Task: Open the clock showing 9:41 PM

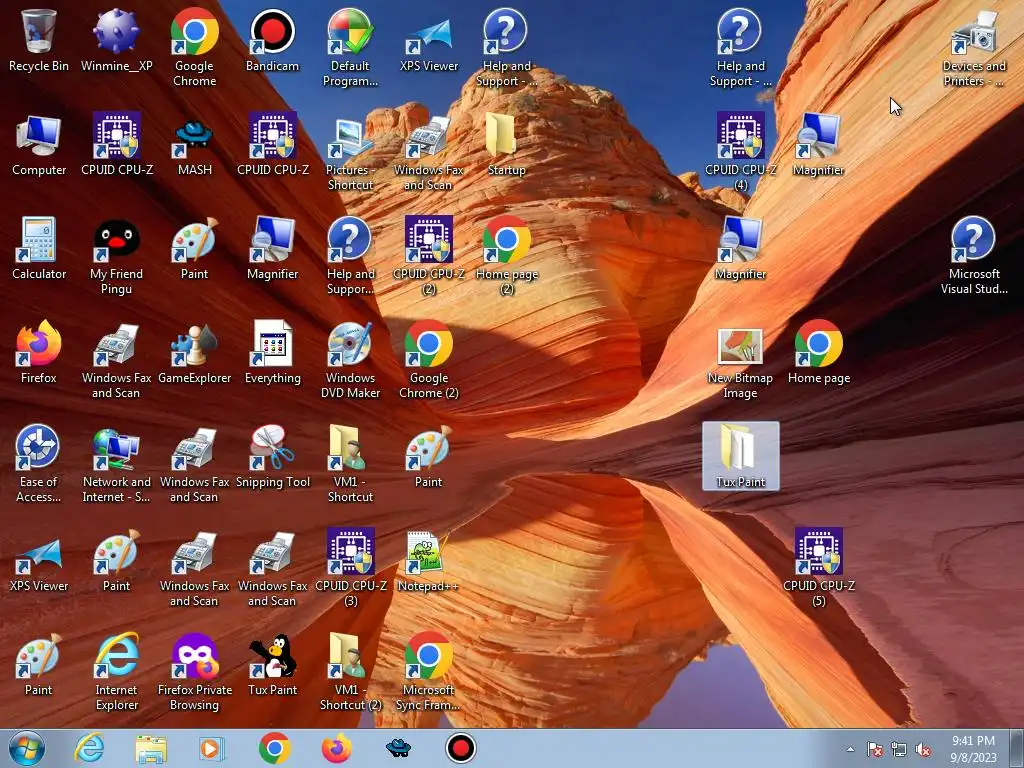Action: [973, 749]
